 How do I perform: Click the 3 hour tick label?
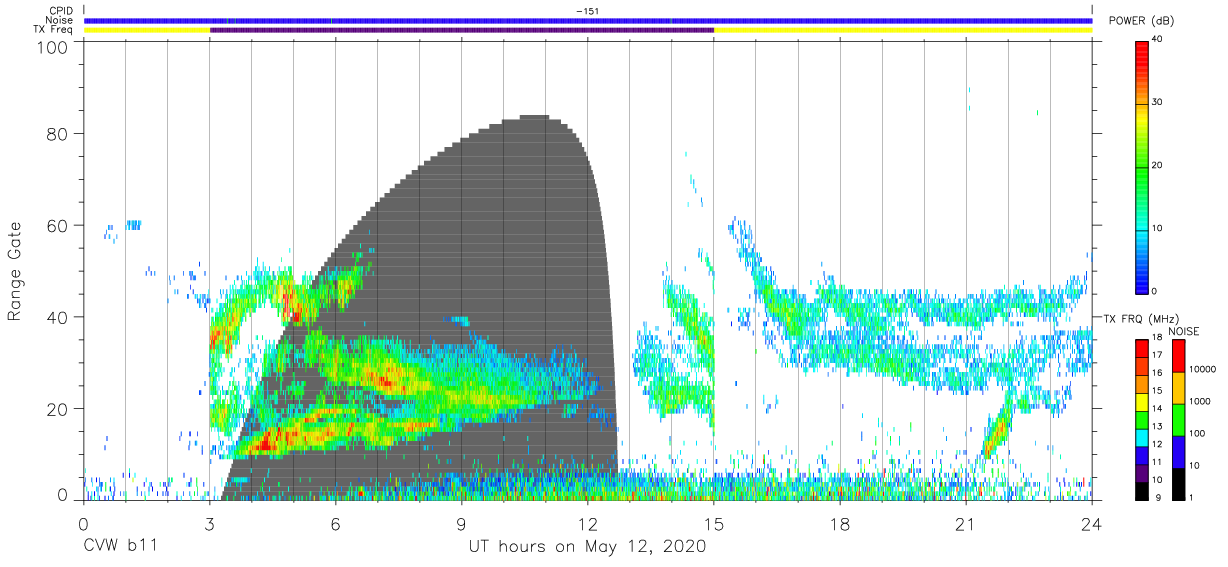pyautogui.click(x=210, y=524)
